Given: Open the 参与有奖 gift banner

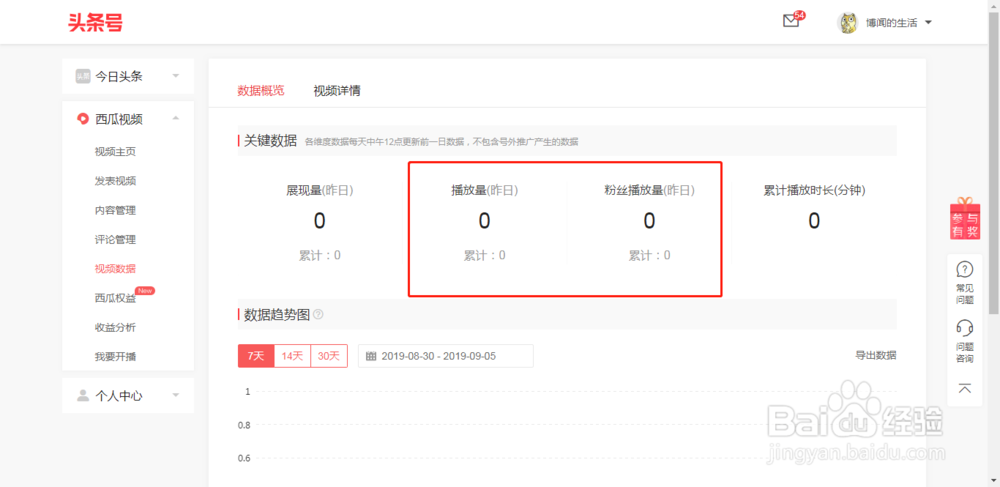Looking at the screenshot, I should pos(965,219).
